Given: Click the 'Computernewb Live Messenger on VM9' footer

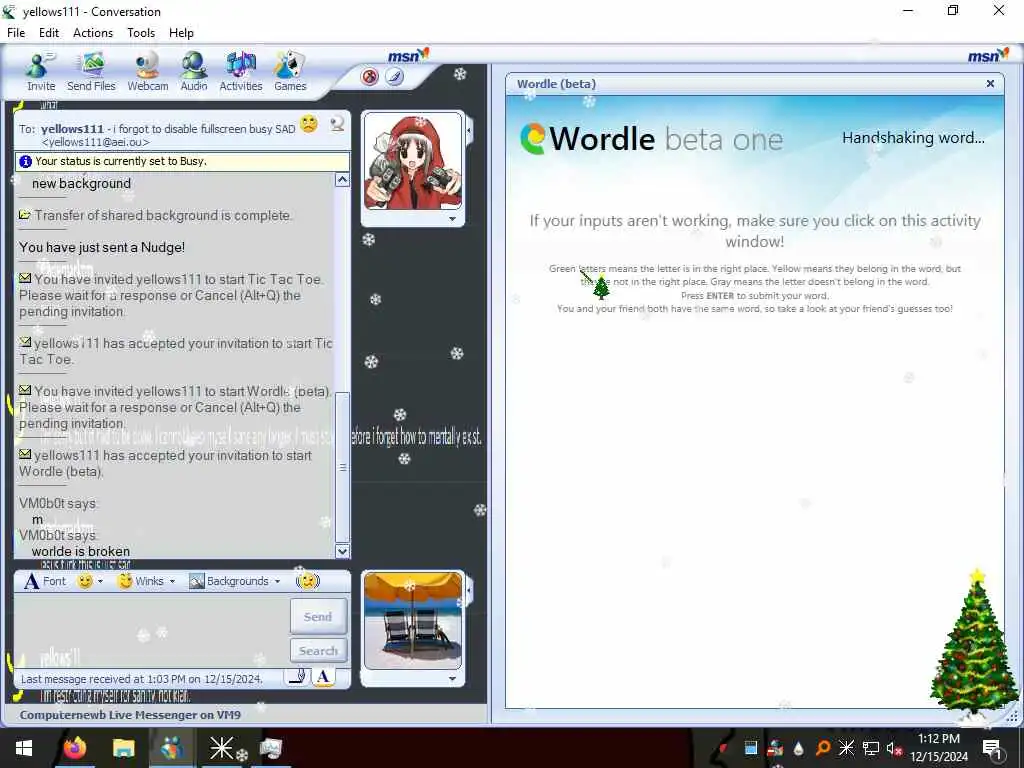Looking at the screenshot, I should pos(130,714).
